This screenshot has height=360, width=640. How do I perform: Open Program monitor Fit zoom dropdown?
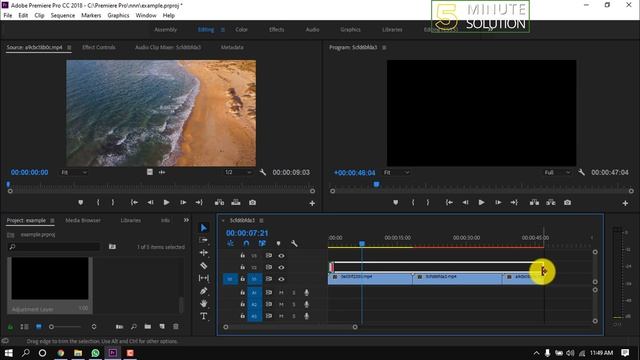pyautogui.click(x=396, y=173)
